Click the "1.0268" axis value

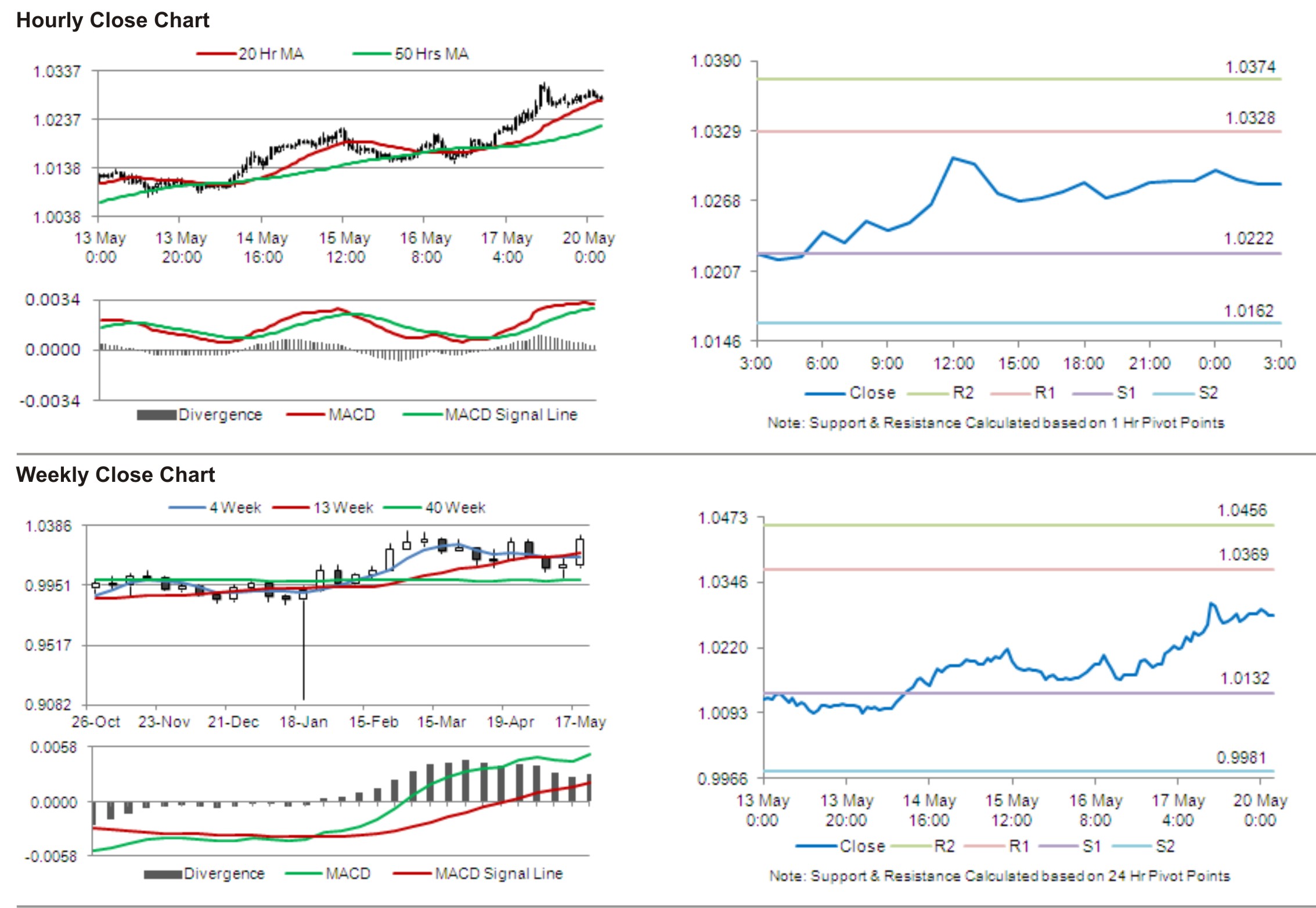coord(716,201)
